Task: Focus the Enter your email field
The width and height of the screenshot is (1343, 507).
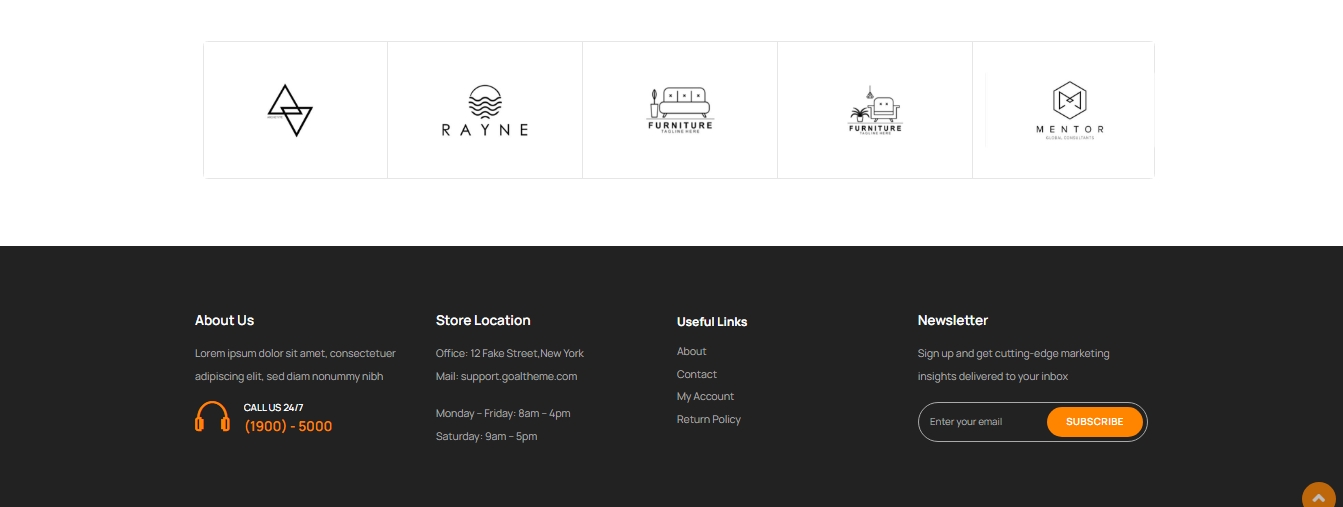Action: [x=980, y=422]
